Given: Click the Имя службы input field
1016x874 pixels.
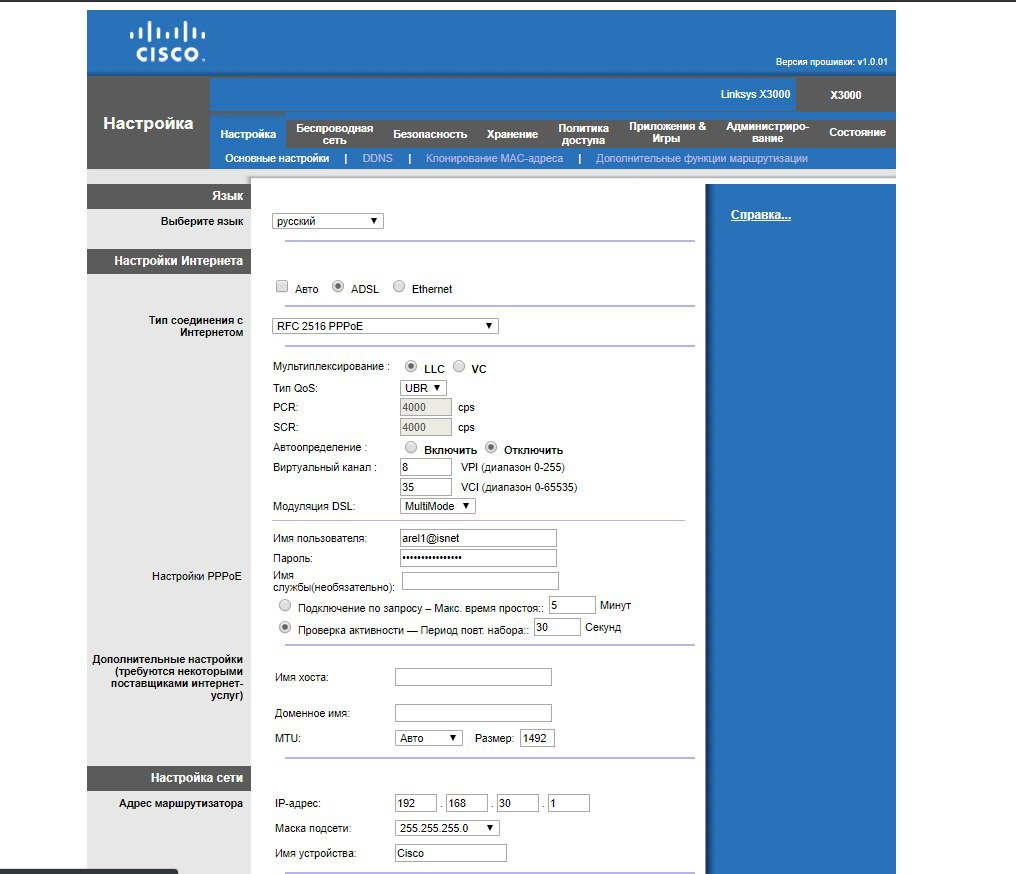Looking at the screenshot, I should coord(480,581).
